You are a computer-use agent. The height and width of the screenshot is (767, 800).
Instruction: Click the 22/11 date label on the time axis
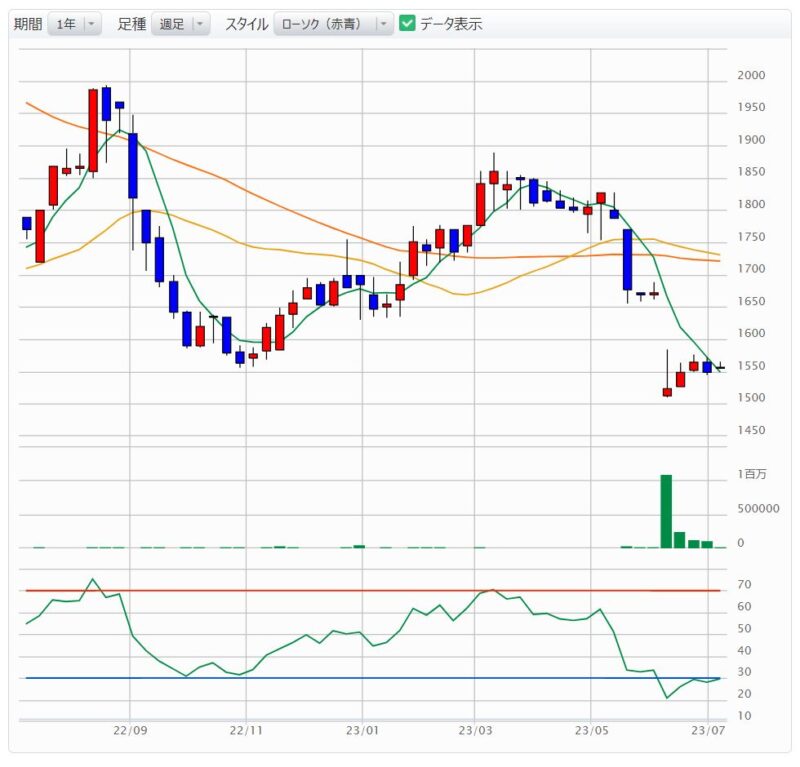point(246,730)
